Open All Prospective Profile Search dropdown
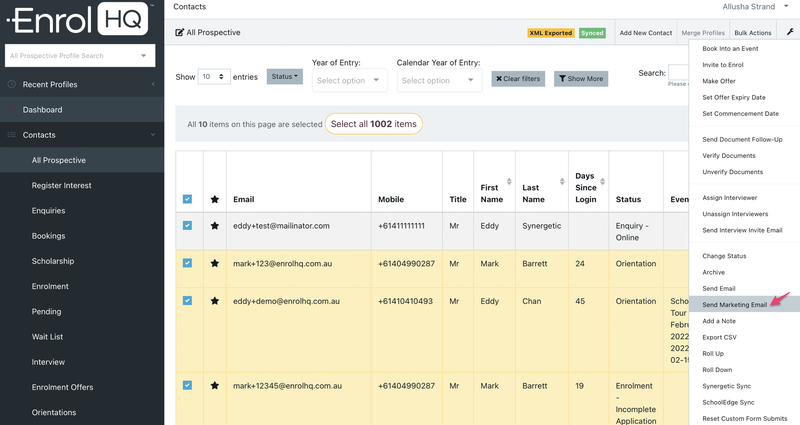Screen dimensions: 800x425 point(79,55)
